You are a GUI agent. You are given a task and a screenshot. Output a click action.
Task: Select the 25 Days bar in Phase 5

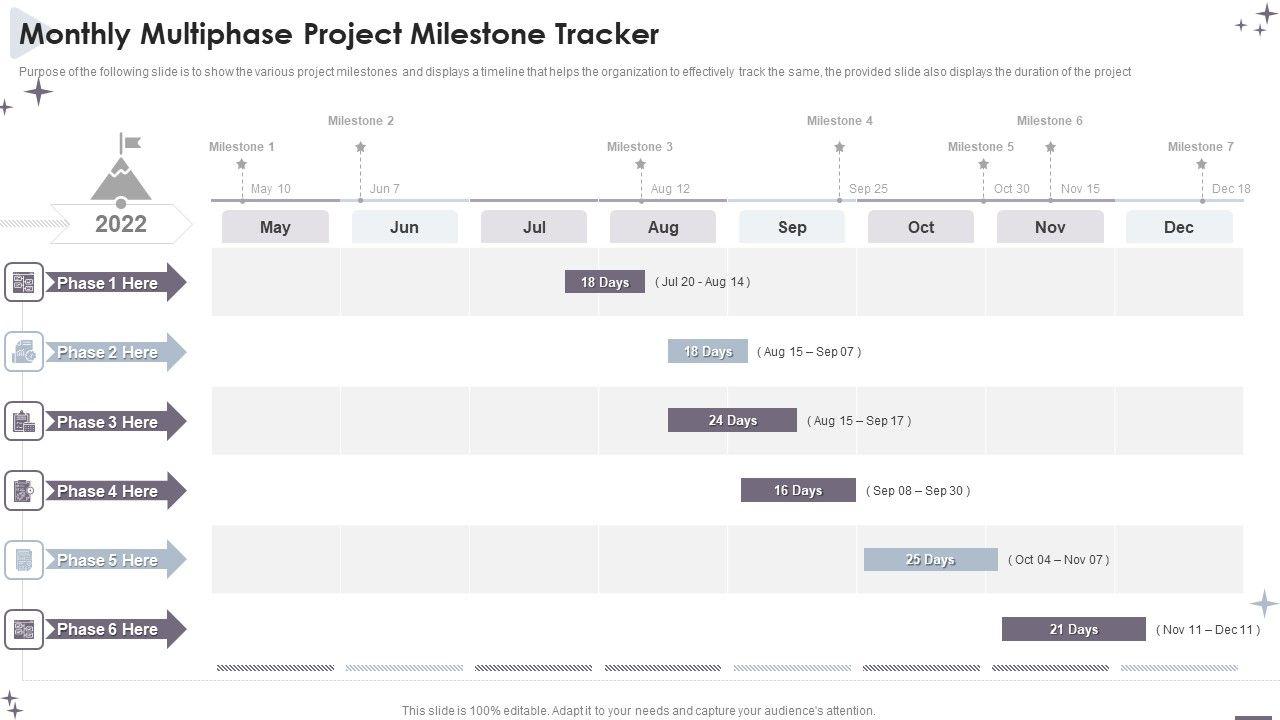(x=930, y=560)
